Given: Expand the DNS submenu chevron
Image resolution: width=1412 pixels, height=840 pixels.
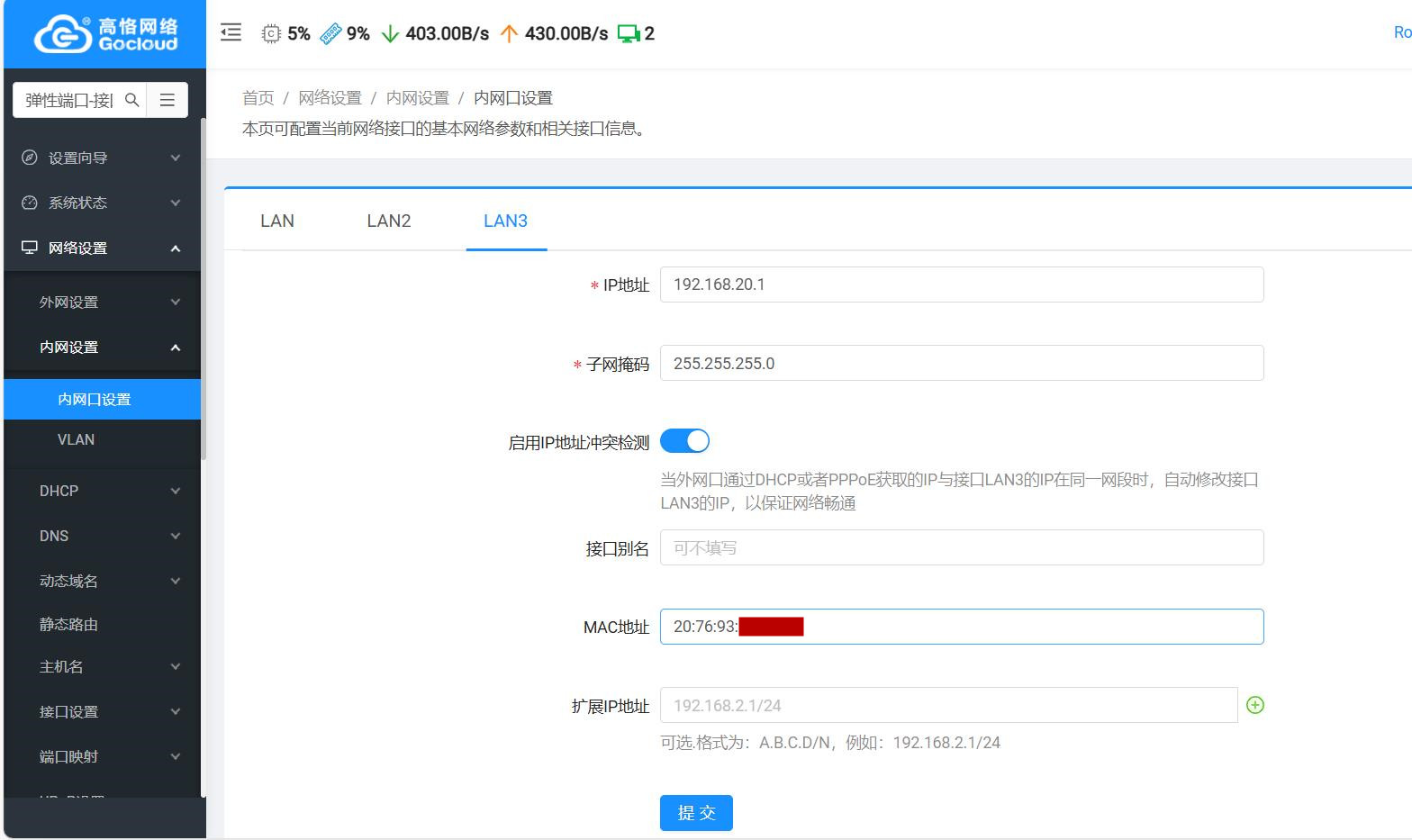Looking at the screenshot, I should 176,536.
